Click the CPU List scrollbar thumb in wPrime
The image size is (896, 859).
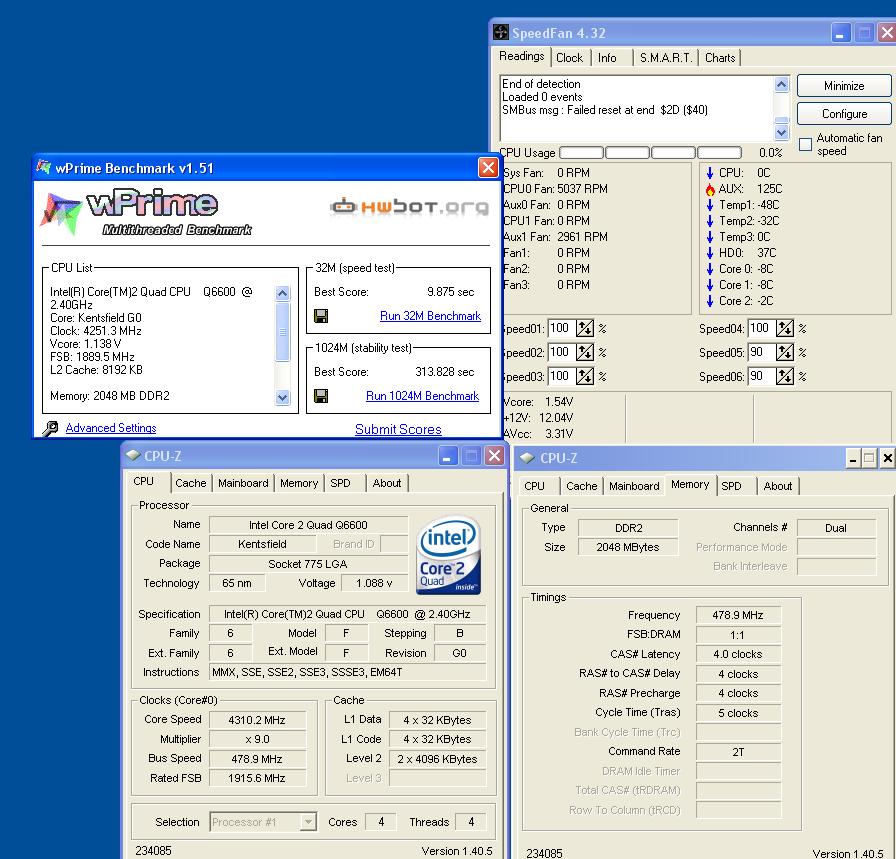click(282, 332)
